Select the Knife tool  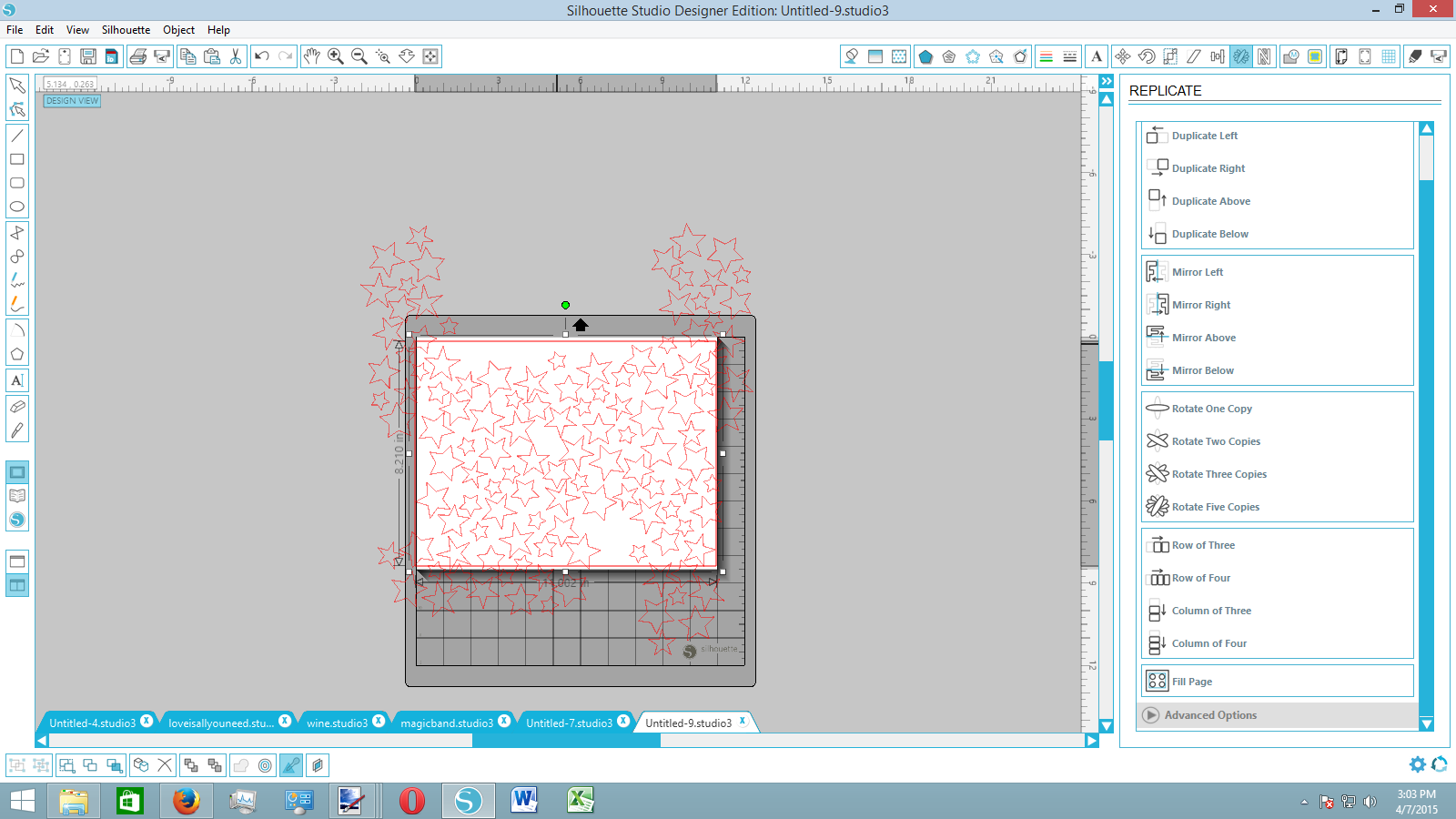[17, 430]
